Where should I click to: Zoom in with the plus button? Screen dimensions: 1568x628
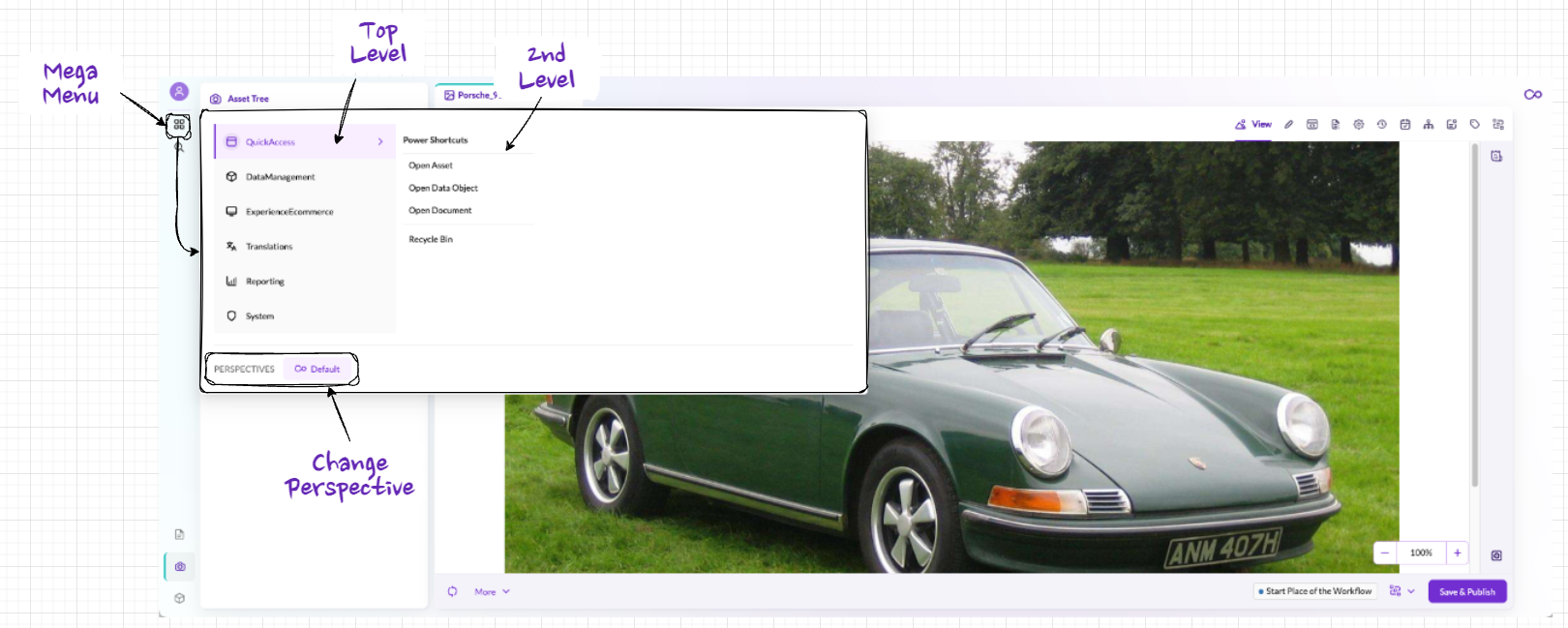pyautogui.click(x=1458, y=553)
